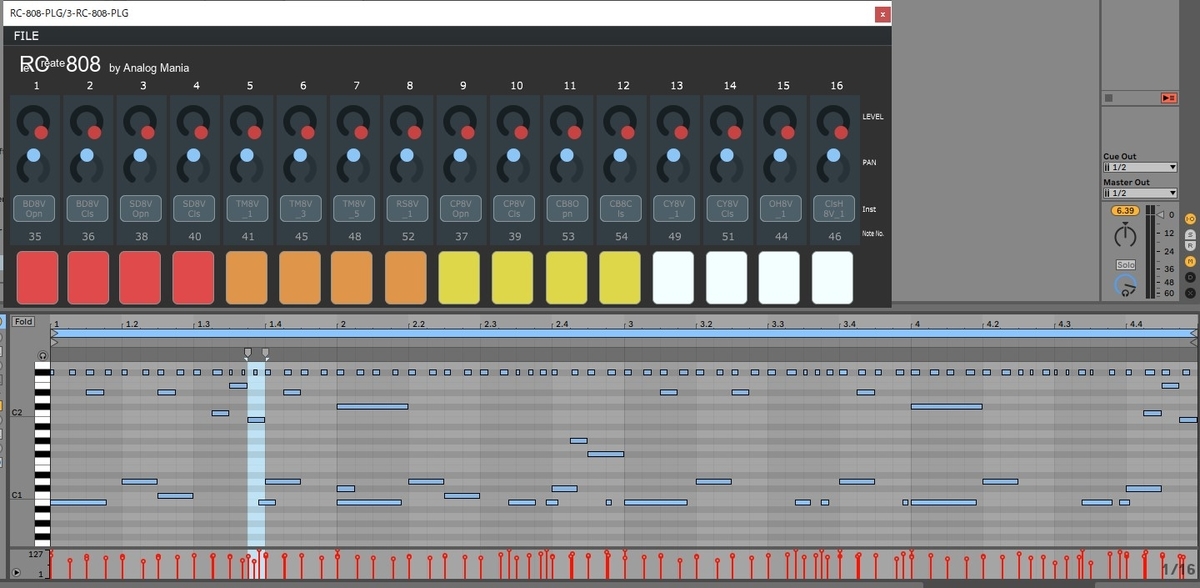Trigger the red pad for channel 2
This screenshot has width=1200, height=588.
point(90,278)
